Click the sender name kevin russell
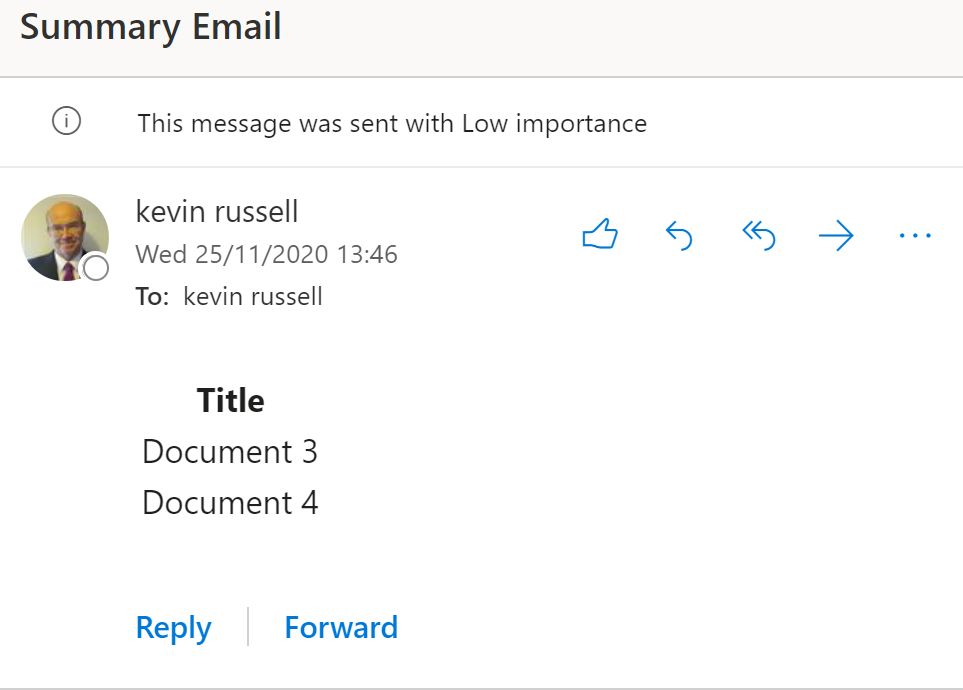963x690 pixels. tap(217, 211)
